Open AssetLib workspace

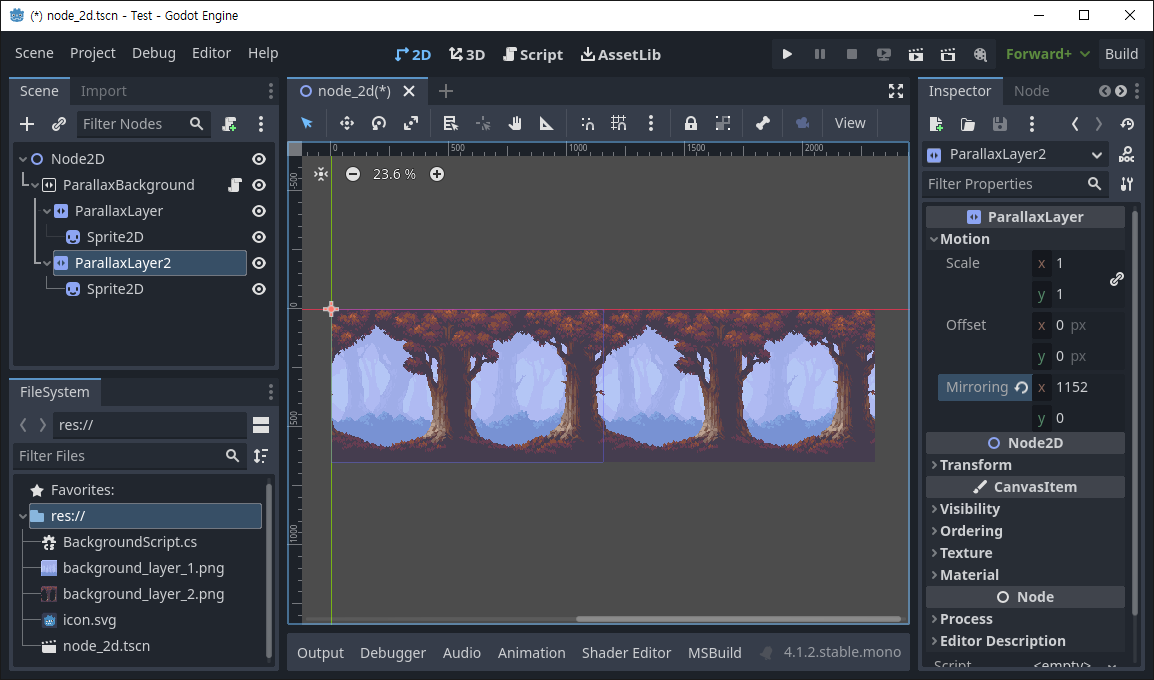[x=620, y=54]
